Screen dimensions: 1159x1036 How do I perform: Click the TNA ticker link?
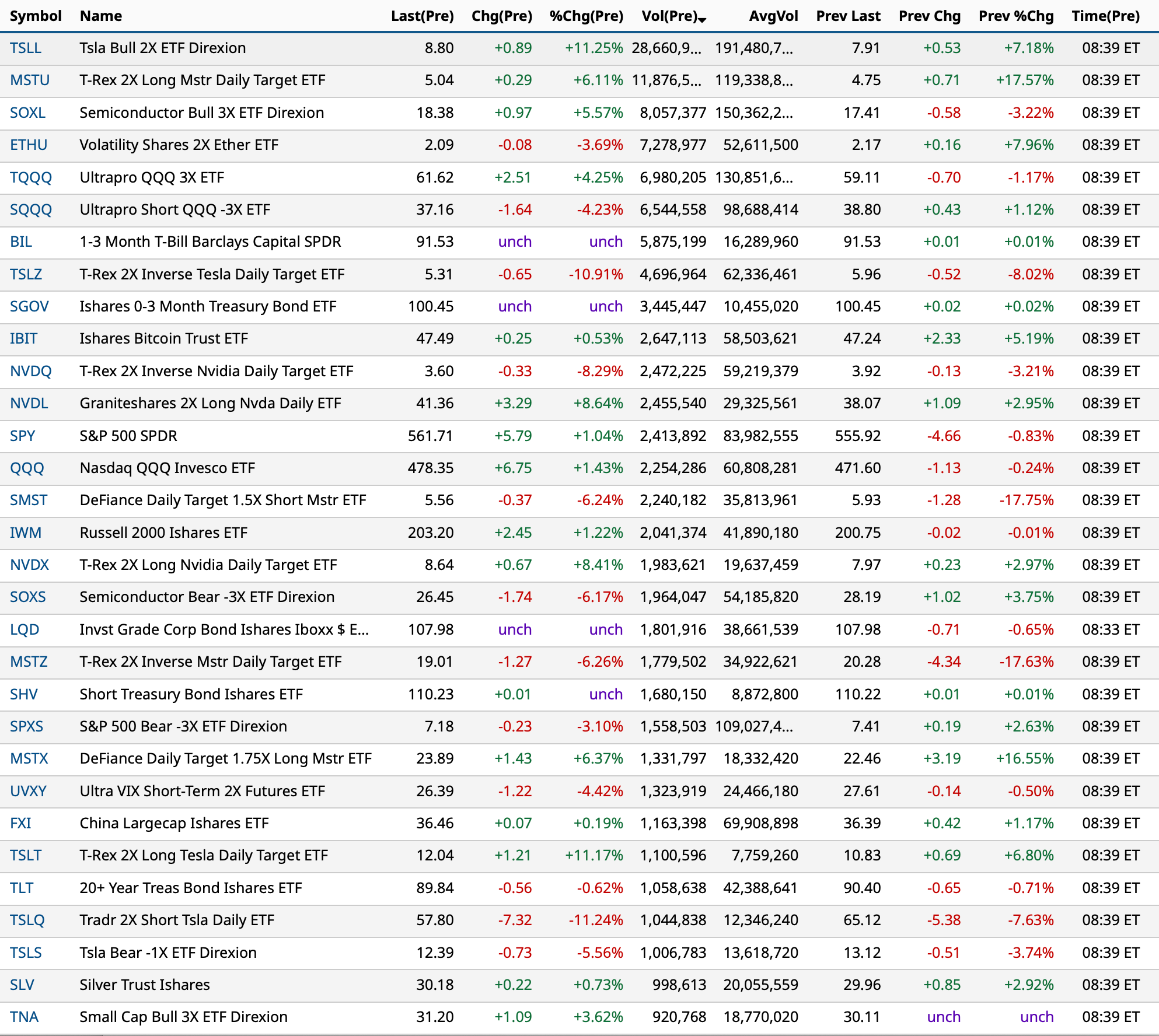pyautogui.click(x=24, y=1017)
